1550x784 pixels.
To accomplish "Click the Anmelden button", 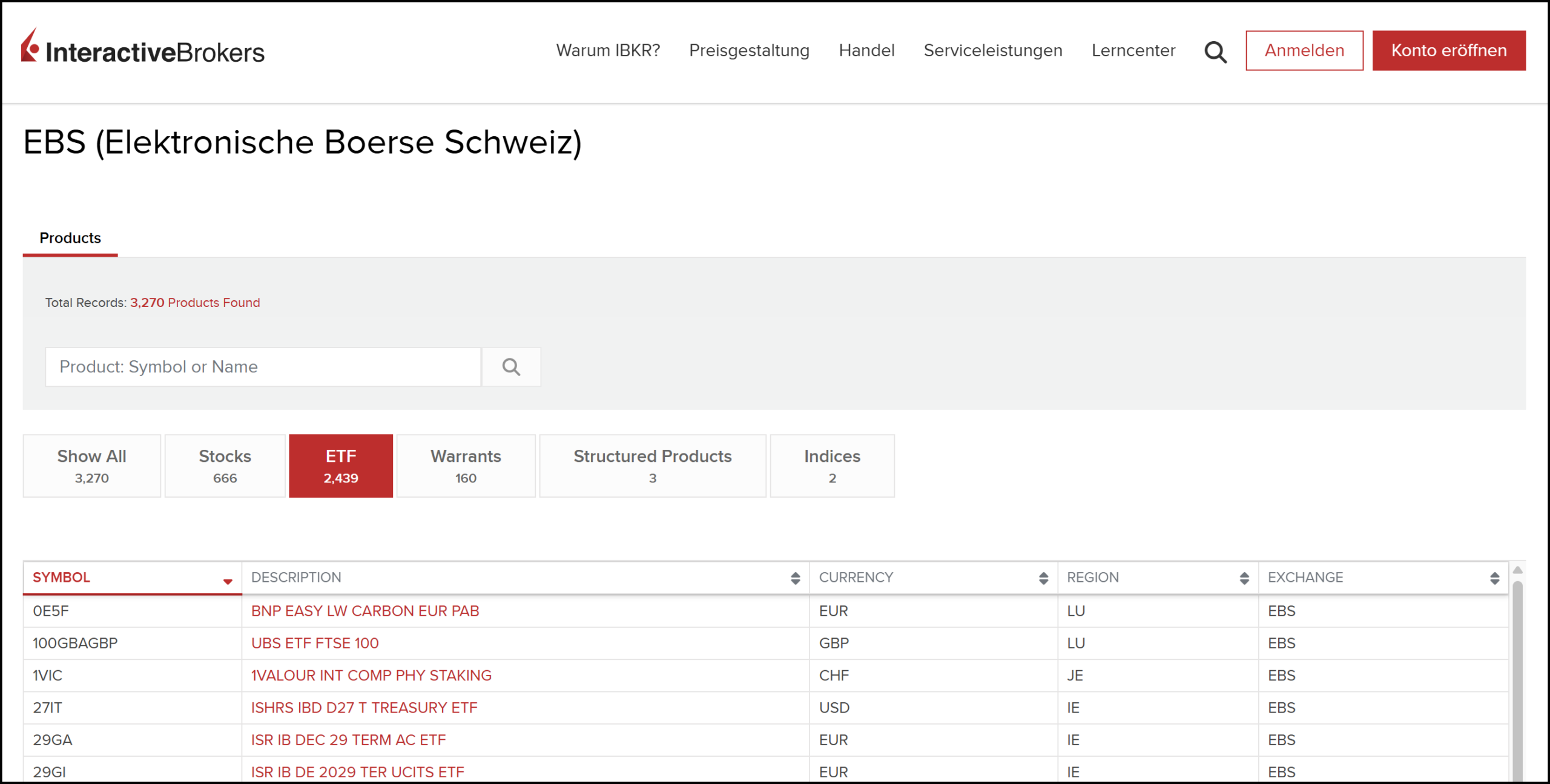I will pyautogui.click(x=1304, y=50).
